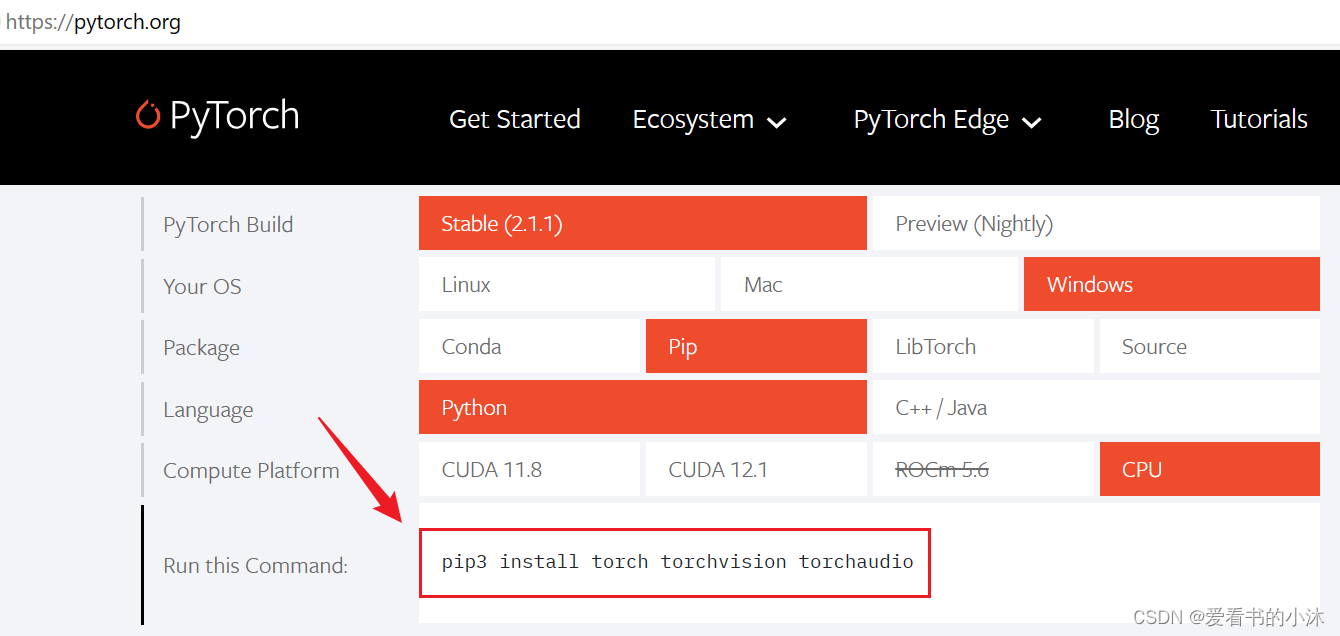Choose Python as the language
The height and width of the screenshot is (636, 1340).
(643, 407)
